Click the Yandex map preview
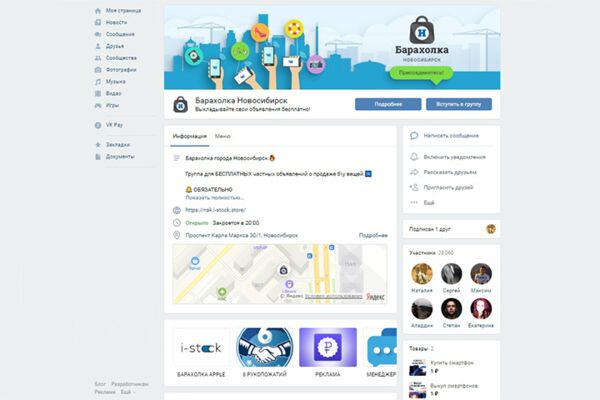This screenshot has height=400, width=600. pyautogui.click(x=280, y=274)
